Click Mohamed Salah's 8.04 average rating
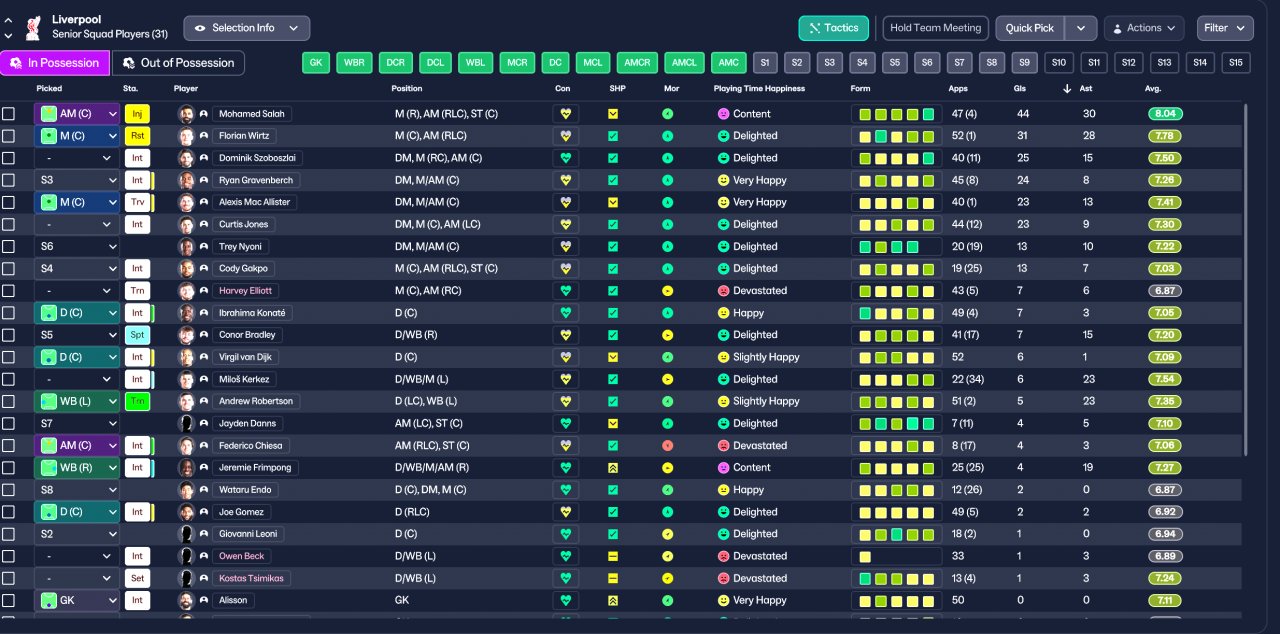The image size is (1280, 634). pos(1165,114)
